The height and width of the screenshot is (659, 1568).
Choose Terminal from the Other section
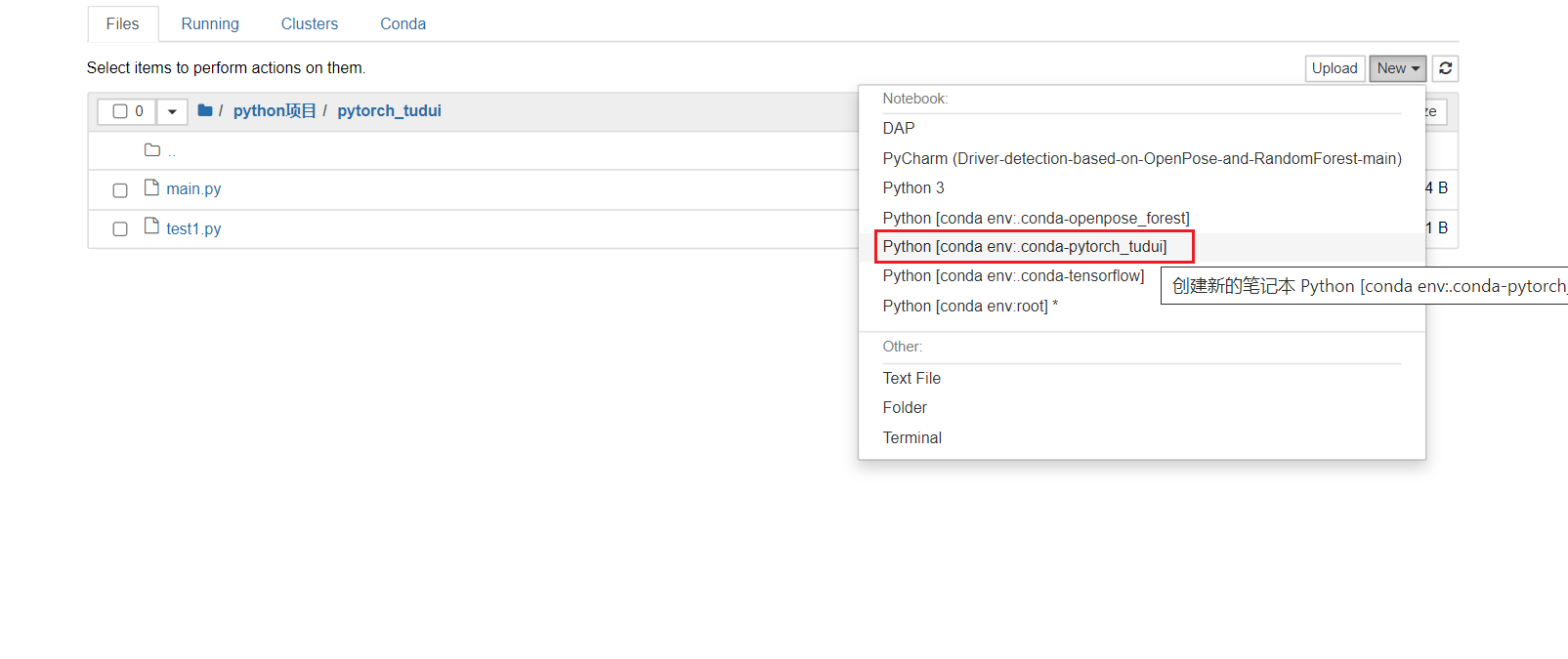pyautogui.click(x=912, y=437)
